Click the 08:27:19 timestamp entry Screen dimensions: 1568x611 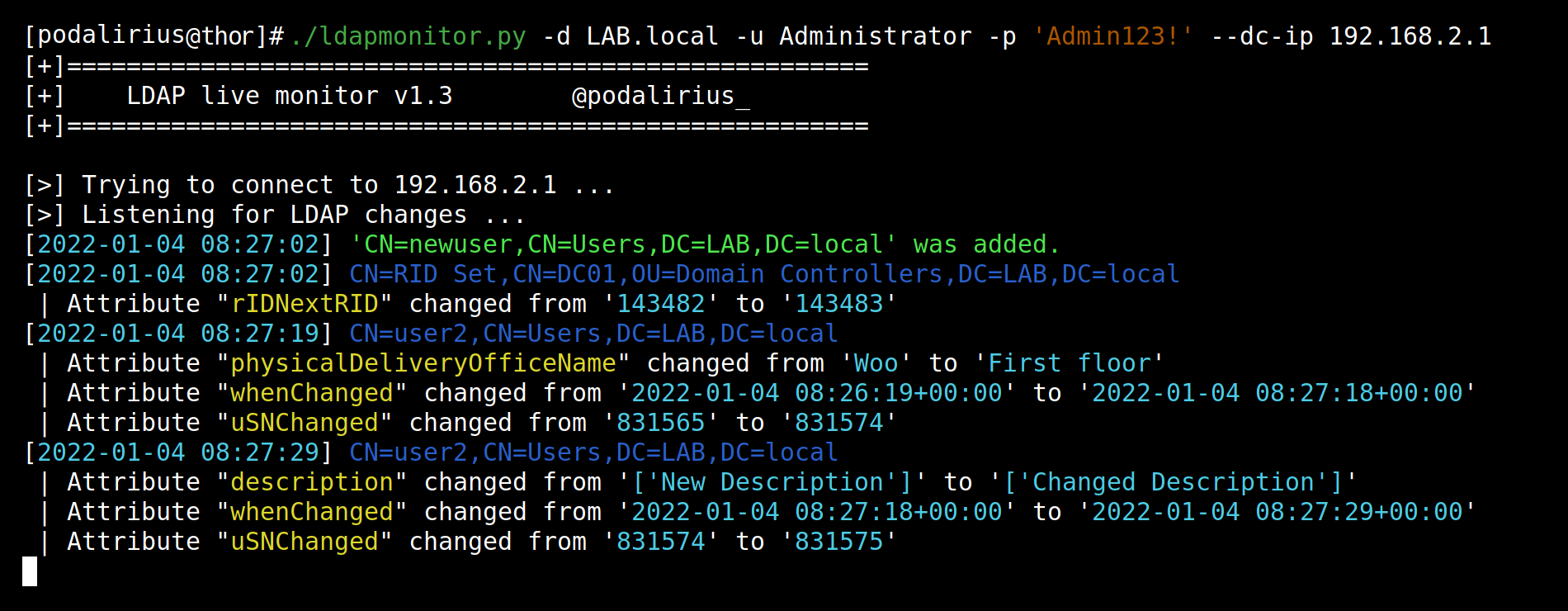pyautogui.click(x=178, y=334)
